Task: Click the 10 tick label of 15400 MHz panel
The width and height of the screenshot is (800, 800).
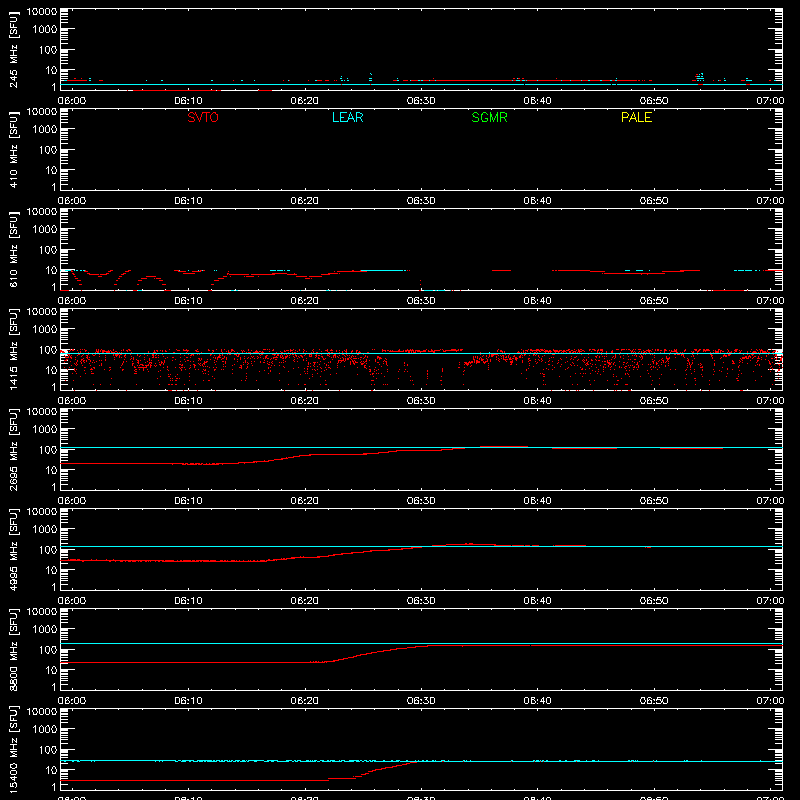Action: (x=51, y=770)
